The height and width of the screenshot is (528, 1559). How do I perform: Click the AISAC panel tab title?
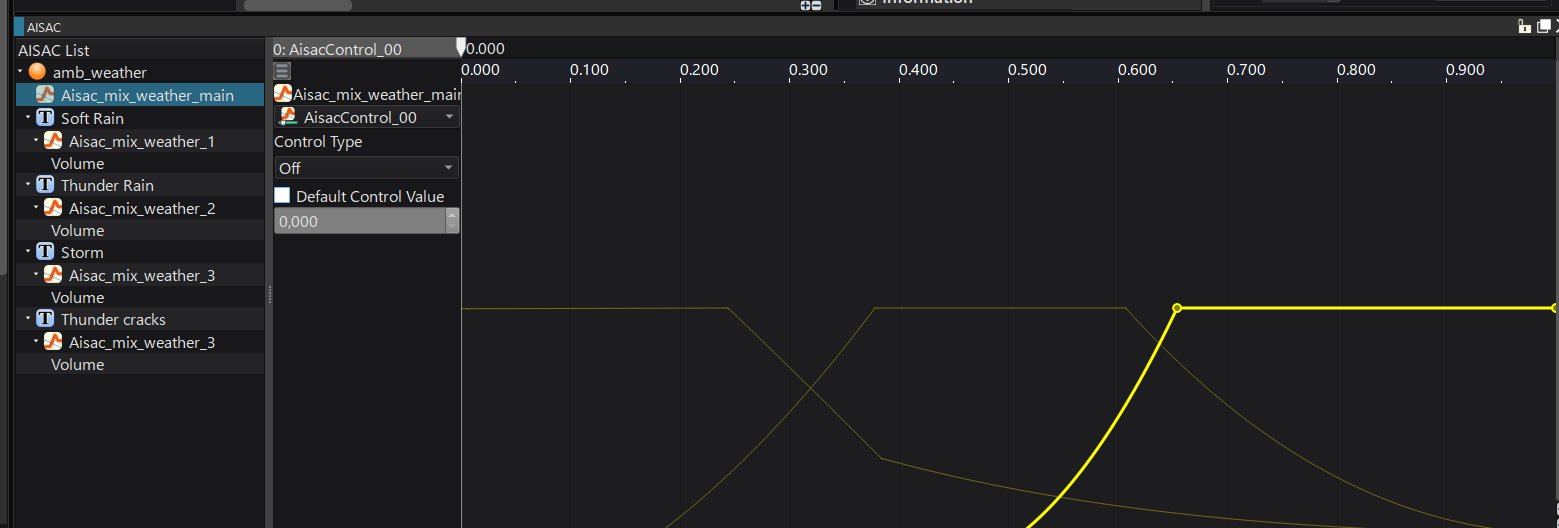coord(44,27)
